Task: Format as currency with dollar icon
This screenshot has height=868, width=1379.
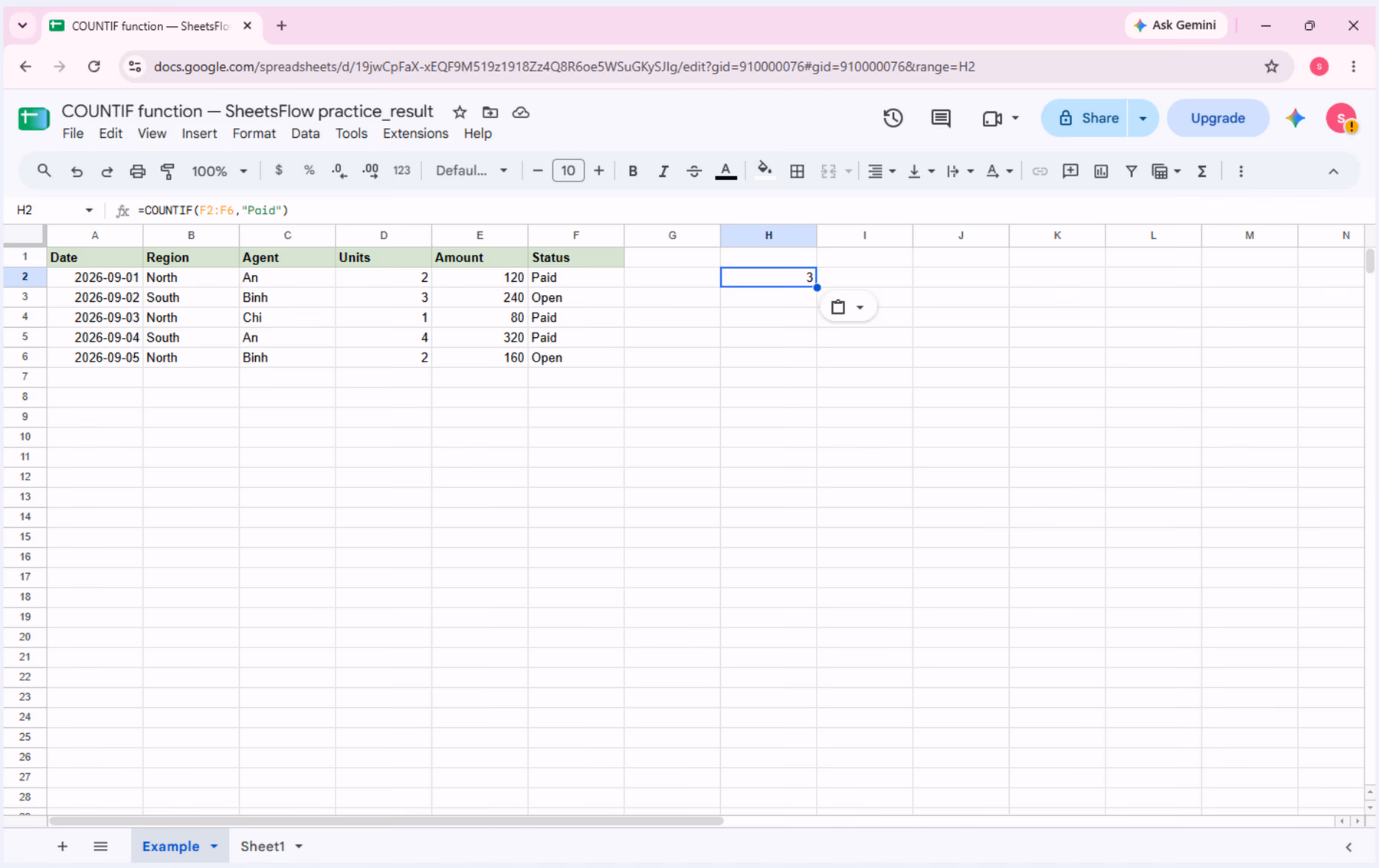Action: pos(279,170)
